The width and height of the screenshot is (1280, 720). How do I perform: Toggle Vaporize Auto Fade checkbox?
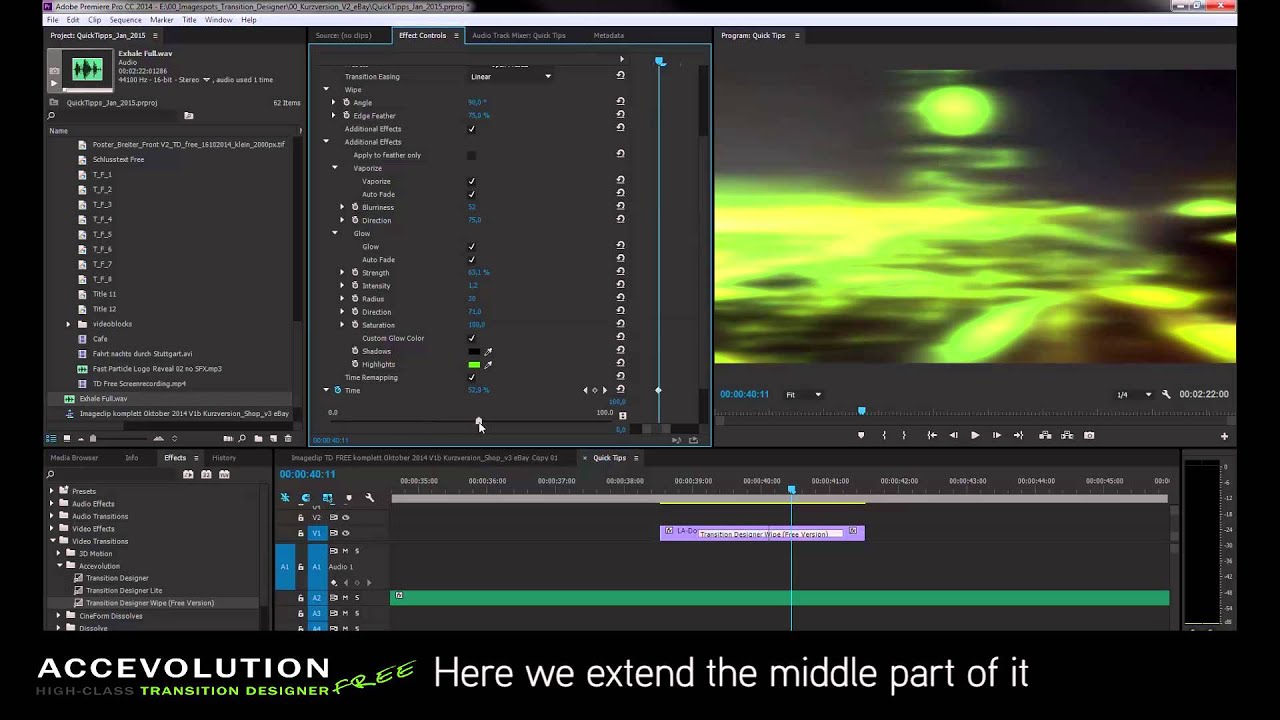pyautogui.click(x=472, y=194)
